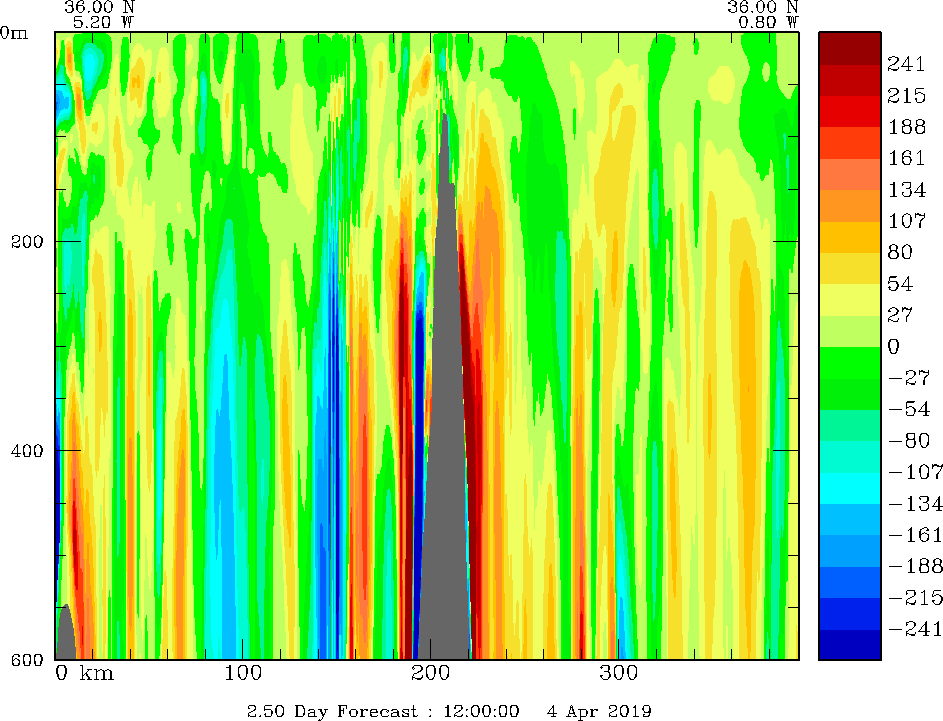Click the 0m depth axis label
Image resolution: width=943 pixels, height=721 pixels.
[14, 33]
